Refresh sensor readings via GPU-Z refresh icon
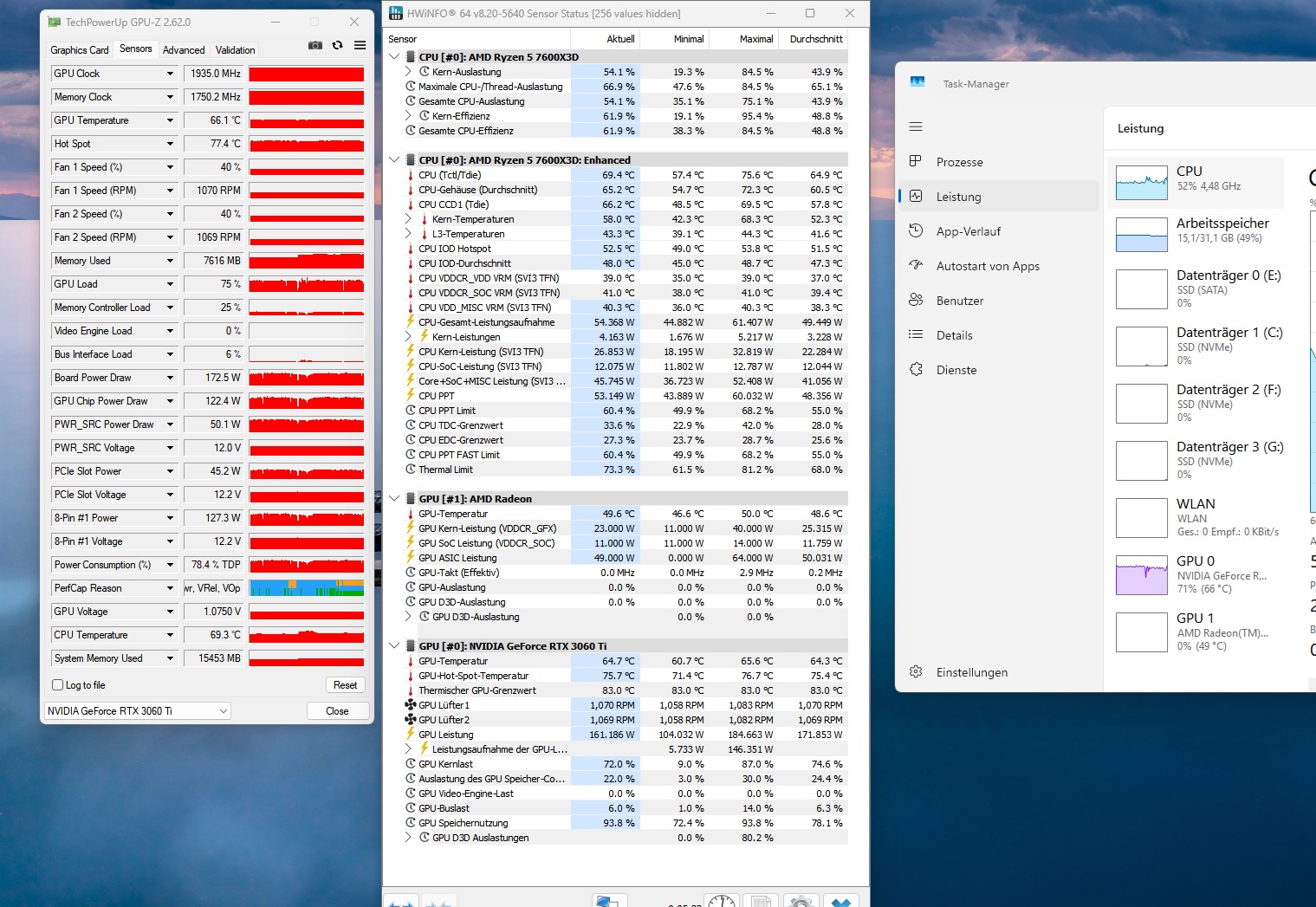Viewport: 1316px width, 907px height. tap(337, 45)
